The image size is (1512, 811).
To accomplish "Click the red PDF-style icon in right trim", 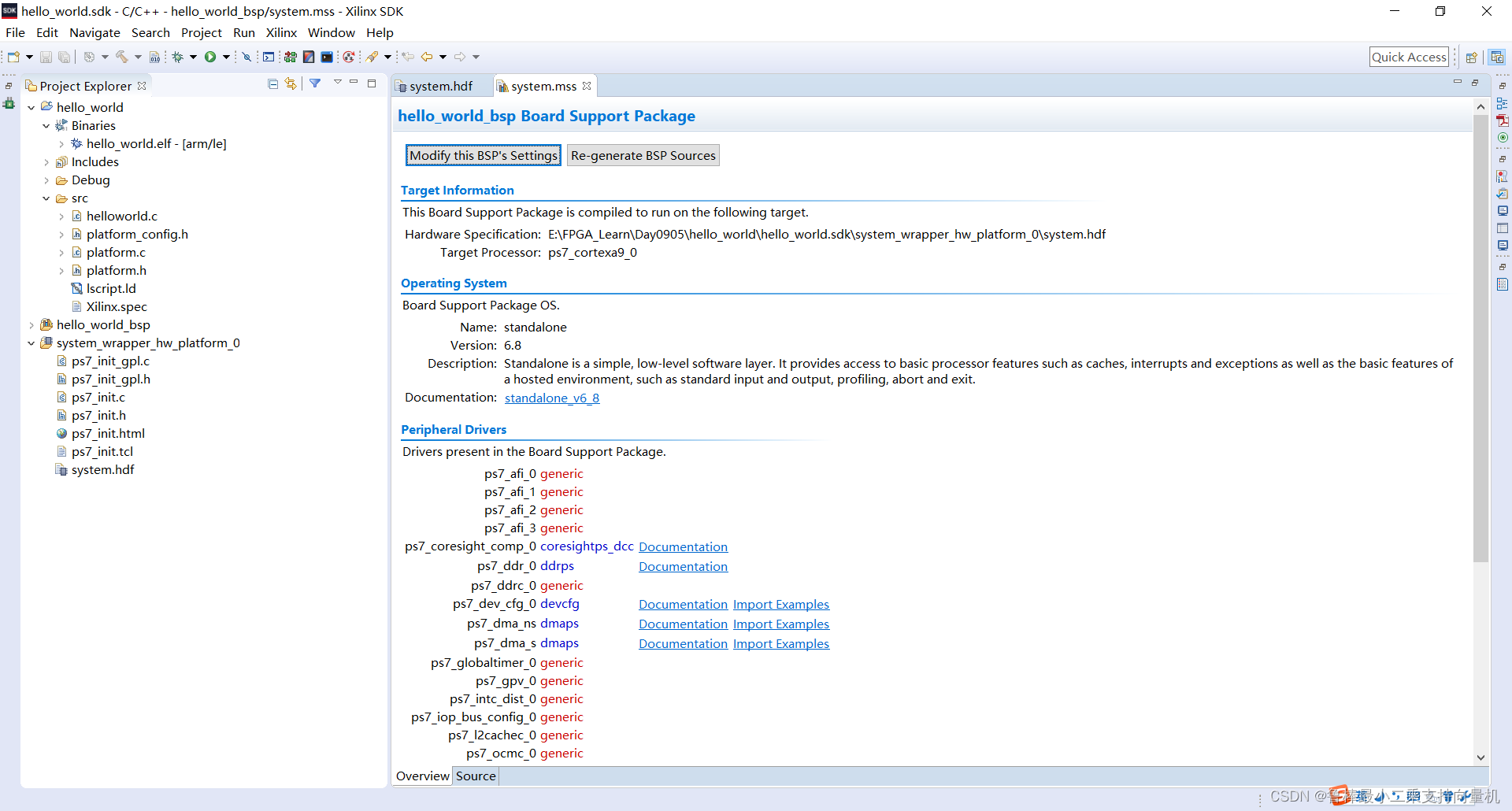I will tap(1502, 120).
